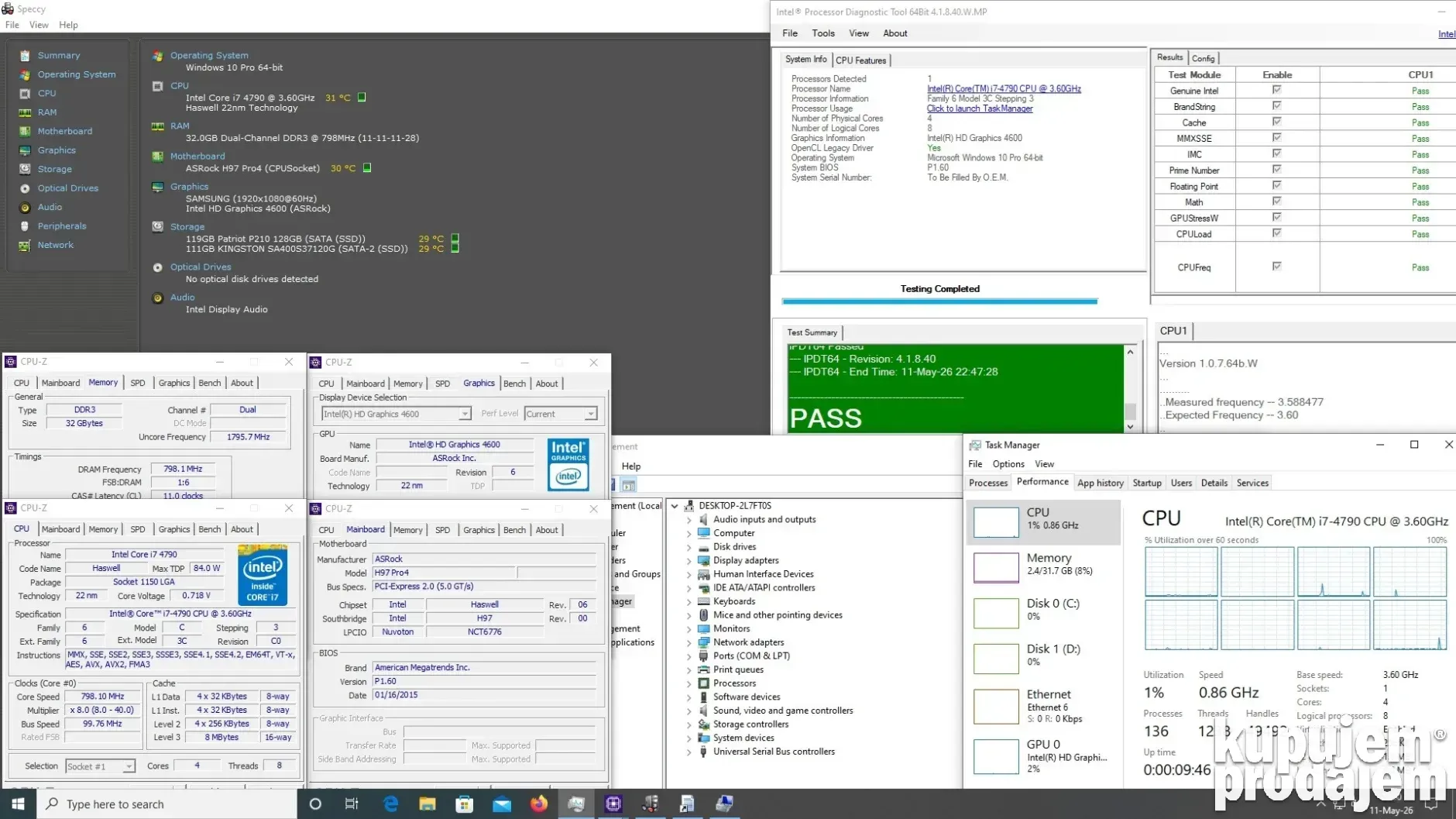Select Operating System in Speccy's sidebar

77,74
